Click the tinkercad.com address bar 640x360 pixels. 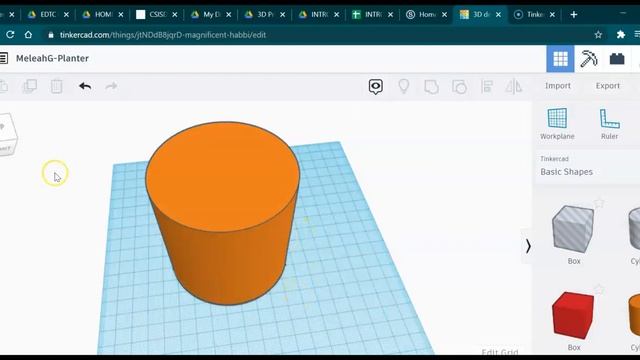tap(162, 35)
